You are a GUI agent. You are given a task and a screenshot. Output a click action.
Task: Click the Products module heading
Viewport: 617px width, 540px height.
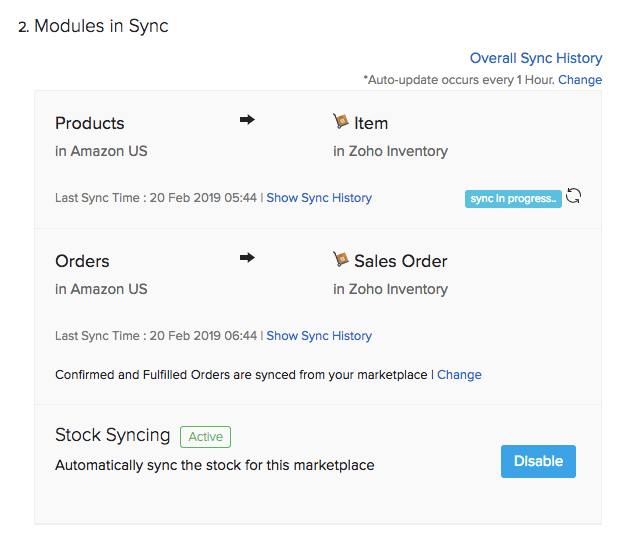[90, 123]
